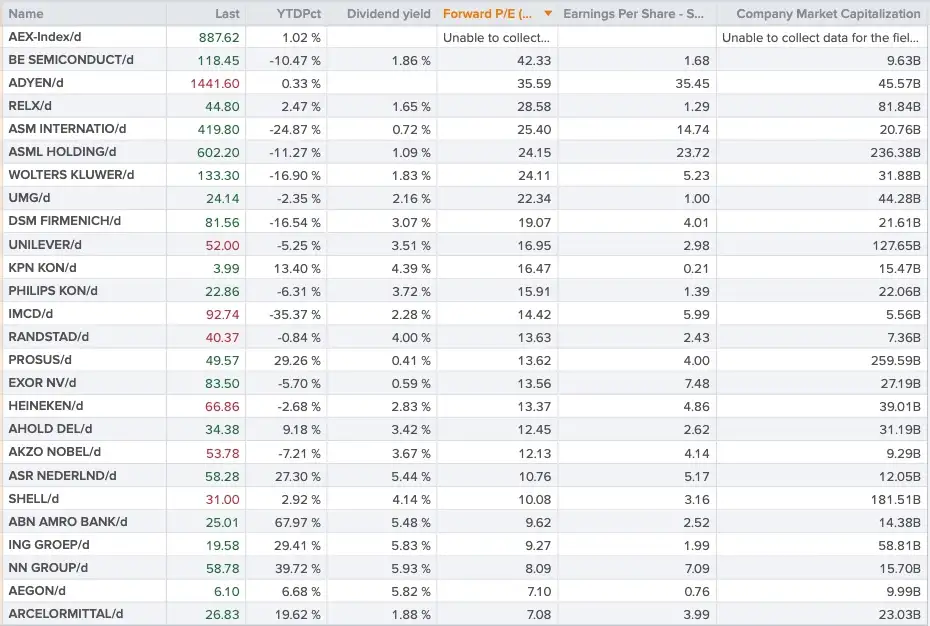Select the AEGON/d row name
The image size is (930, 626).
point(37,591)
